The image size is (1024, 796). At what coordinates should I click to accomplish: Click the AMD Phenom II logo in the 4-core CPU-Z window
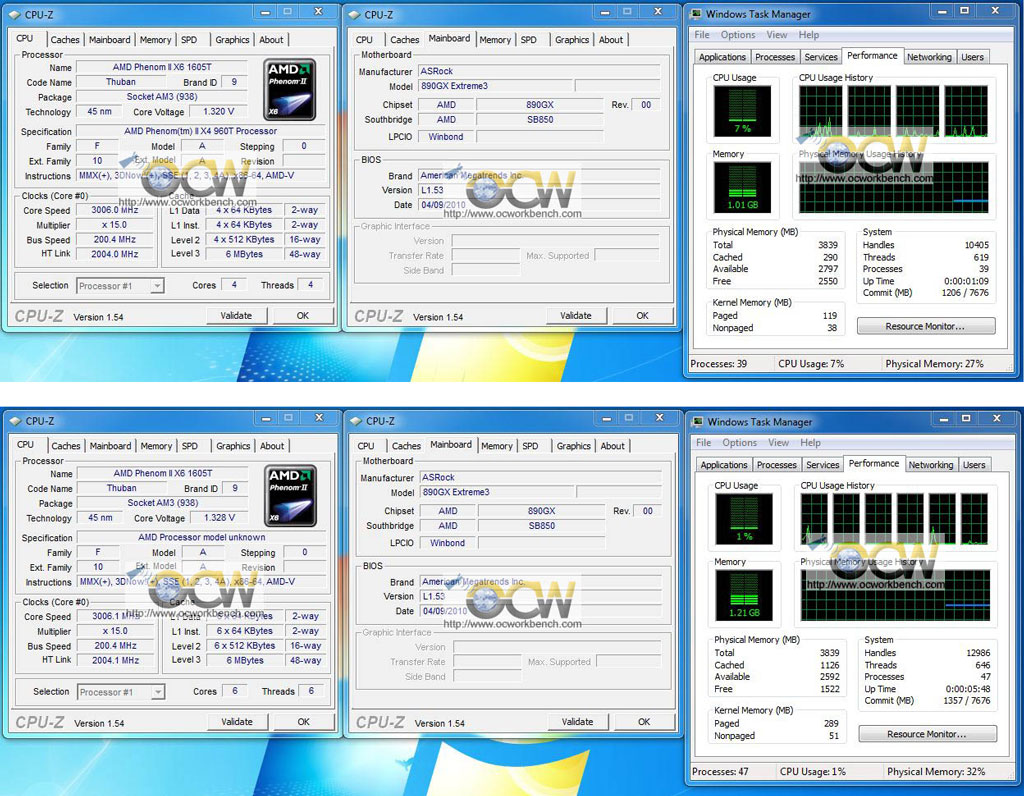click(290, 89)
